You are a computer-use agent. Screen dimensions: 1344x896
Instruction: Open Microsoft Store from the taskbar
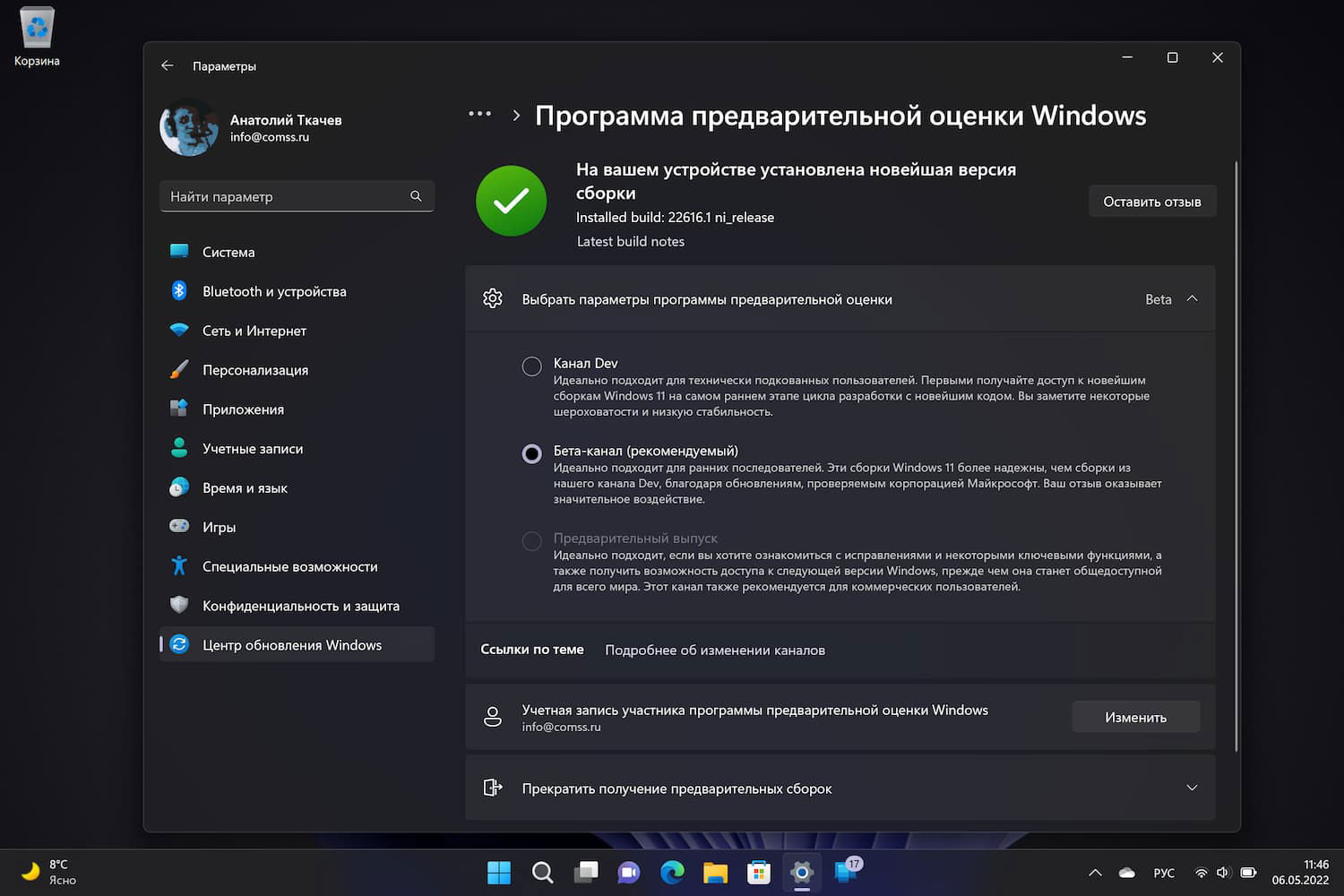point(759,872)
